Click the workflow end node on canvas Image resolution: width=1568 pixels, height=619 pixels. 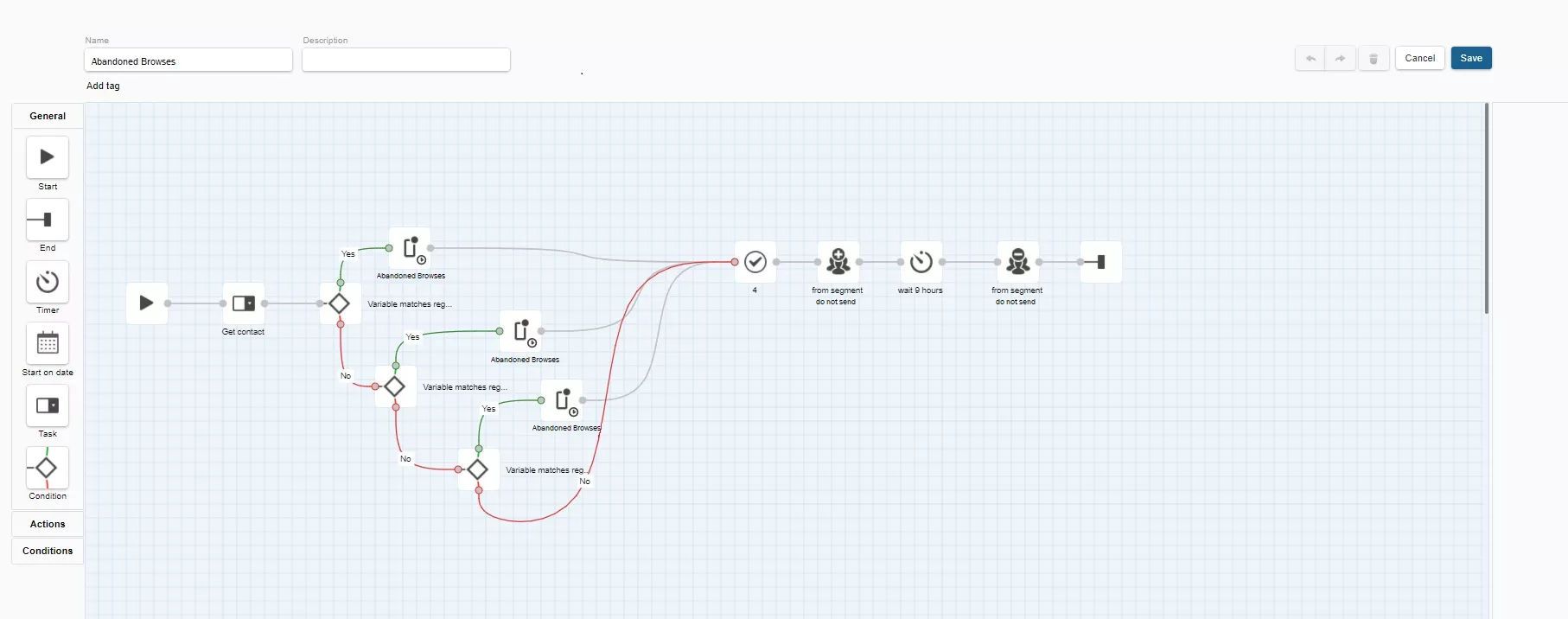click(1101, 262)
